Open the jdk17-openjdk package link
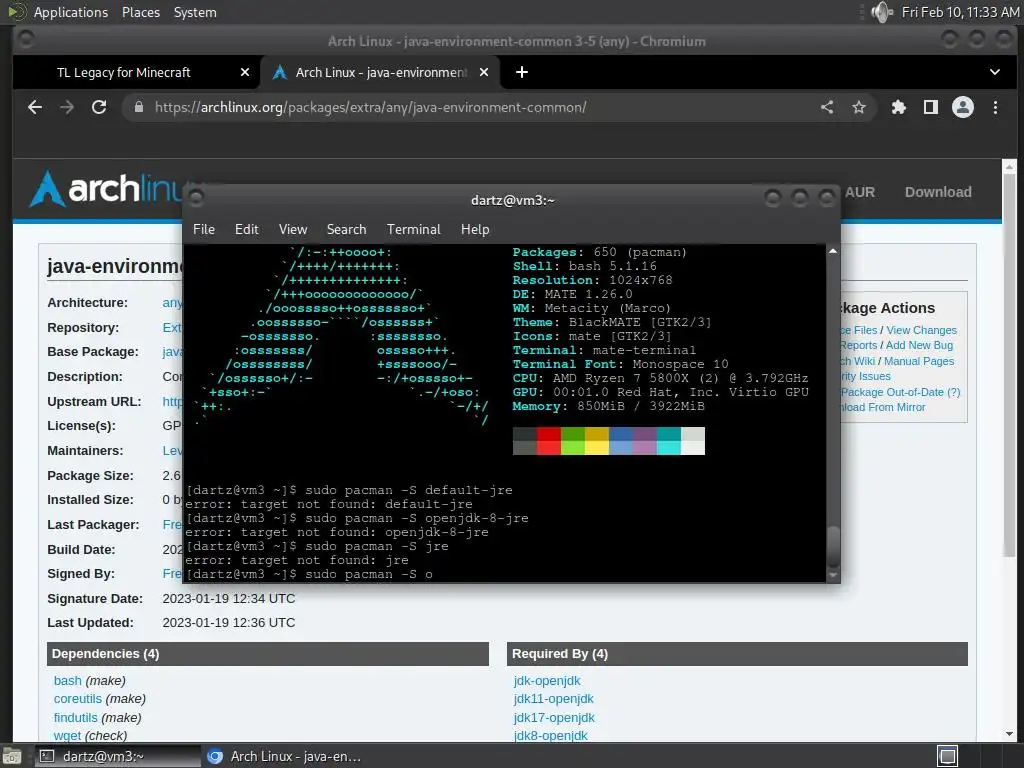The width and height of the screenshot is (1024, 768). tap(554, 718)
